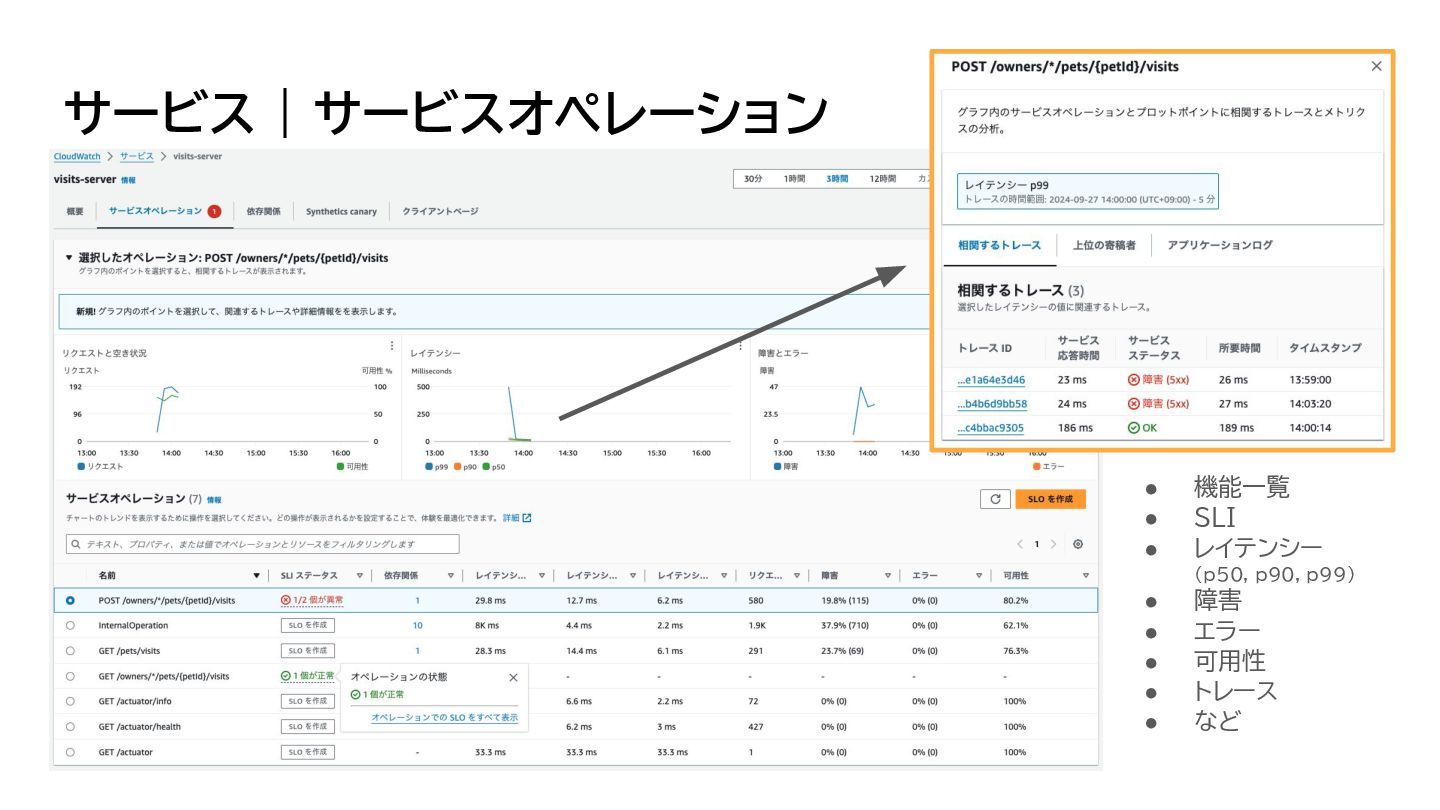Go to next page arrow in pagination
The image size is (1440, 810).
1053,544
